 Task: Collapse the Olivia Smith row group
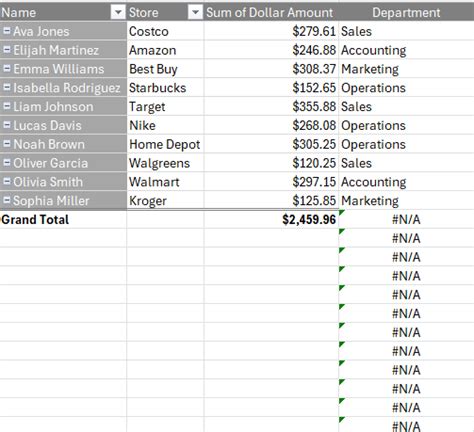[x=7, y=182]
